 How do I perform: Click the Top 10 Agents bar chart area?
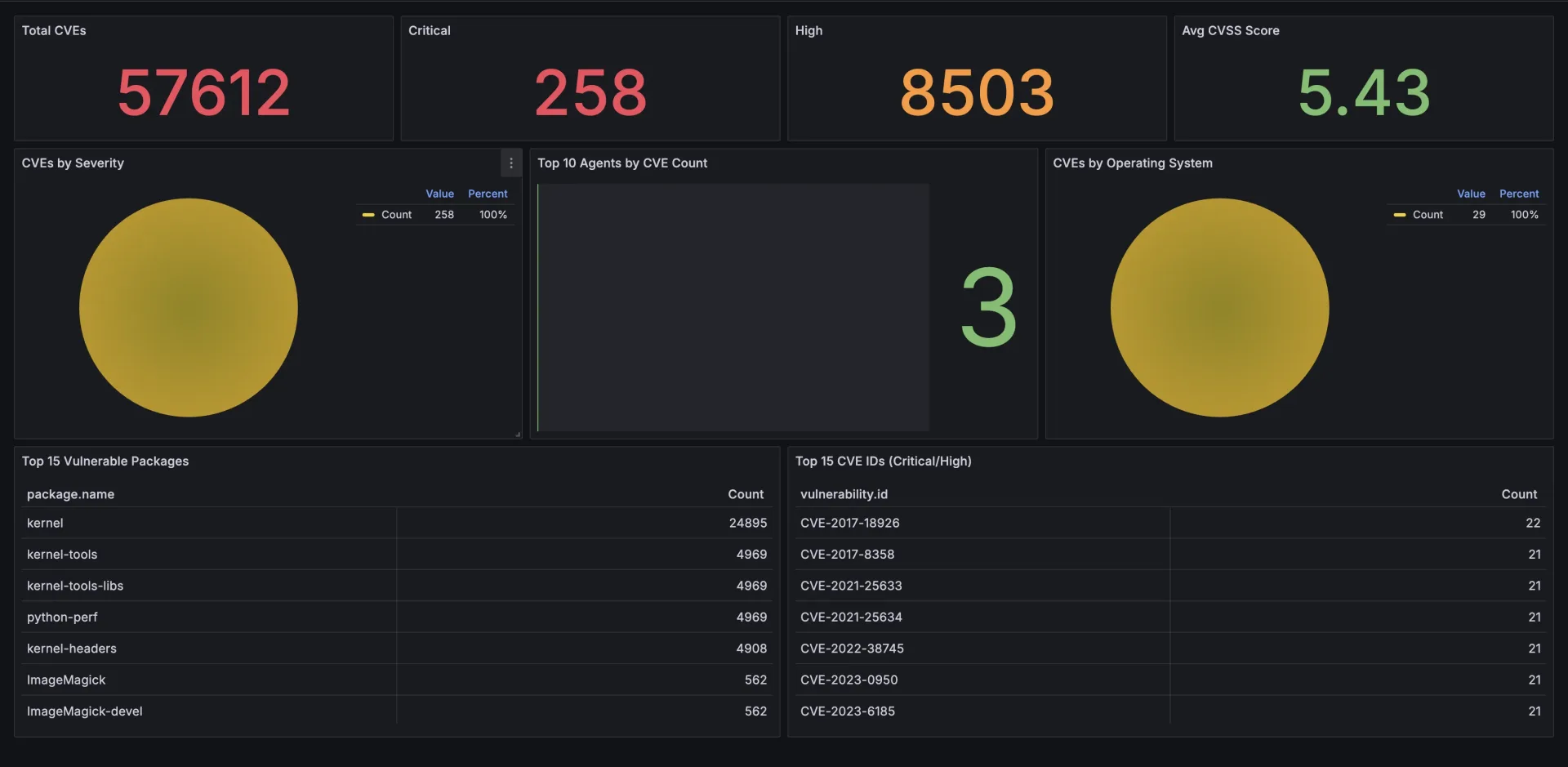click(x=733, y=307)
